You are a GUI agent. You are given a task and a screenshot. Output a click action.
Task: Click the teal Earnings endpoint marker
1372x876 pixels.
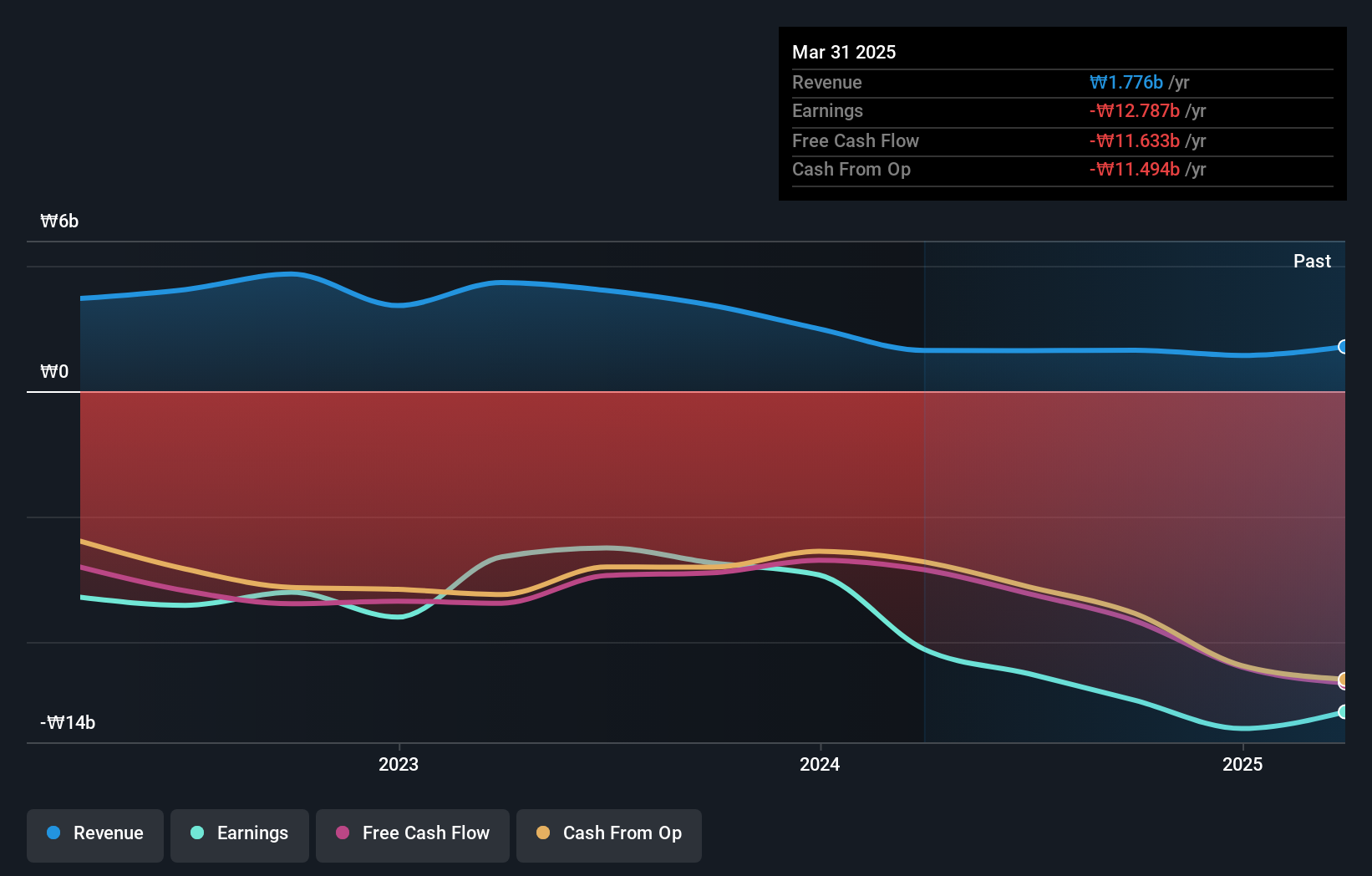point(1344,712)
